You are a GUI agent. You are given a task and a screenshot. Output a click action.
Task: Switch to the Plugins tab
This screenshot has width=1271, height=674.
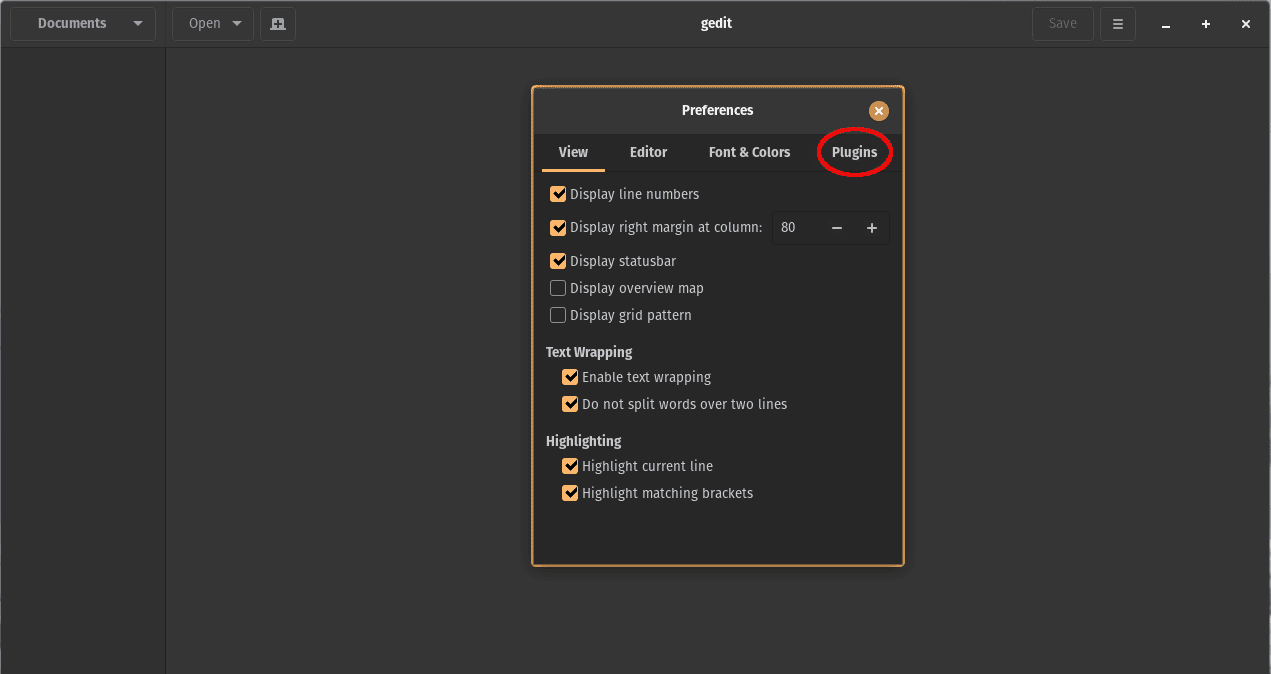coord(854,152)
